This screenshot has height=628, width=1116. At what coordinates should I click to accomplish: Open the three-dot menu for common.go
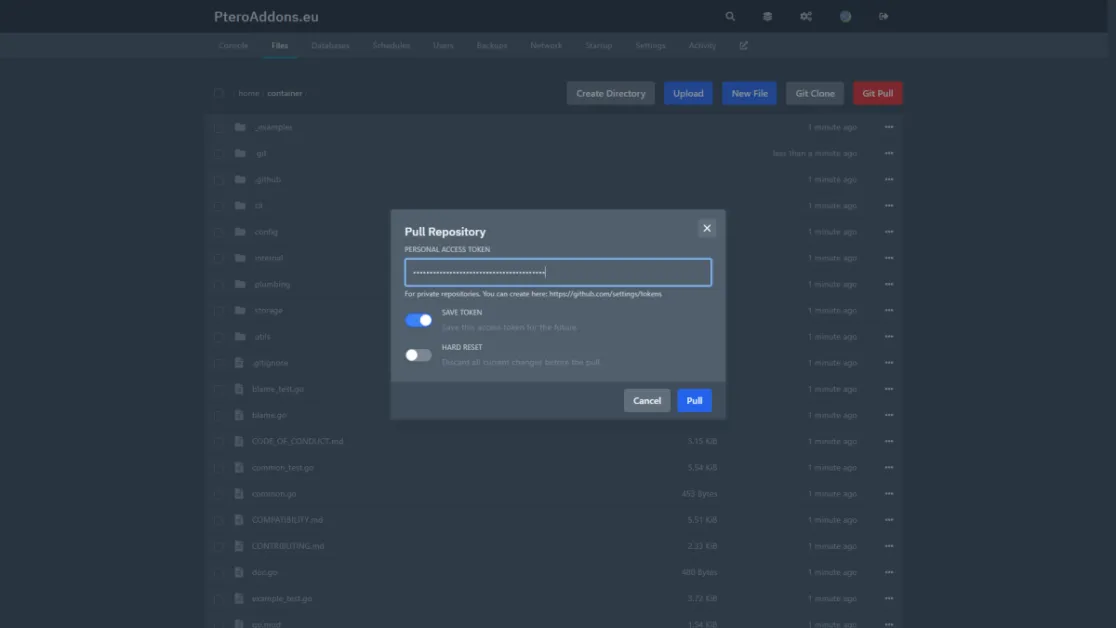(889, 494)
